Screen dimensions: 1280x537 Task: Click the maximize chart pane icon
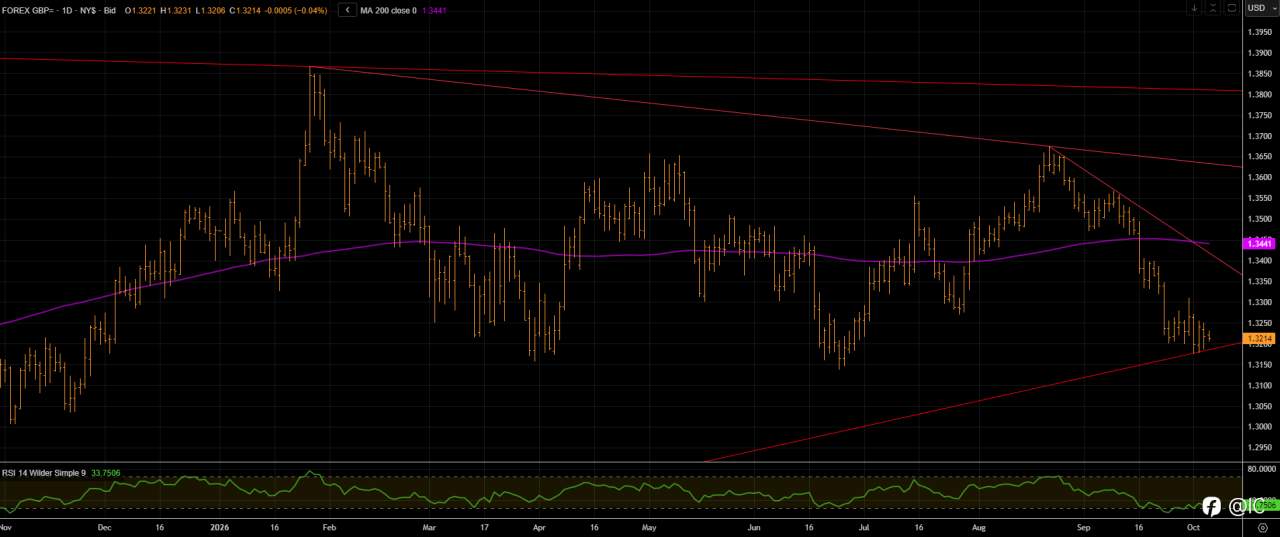[1232, 8]
